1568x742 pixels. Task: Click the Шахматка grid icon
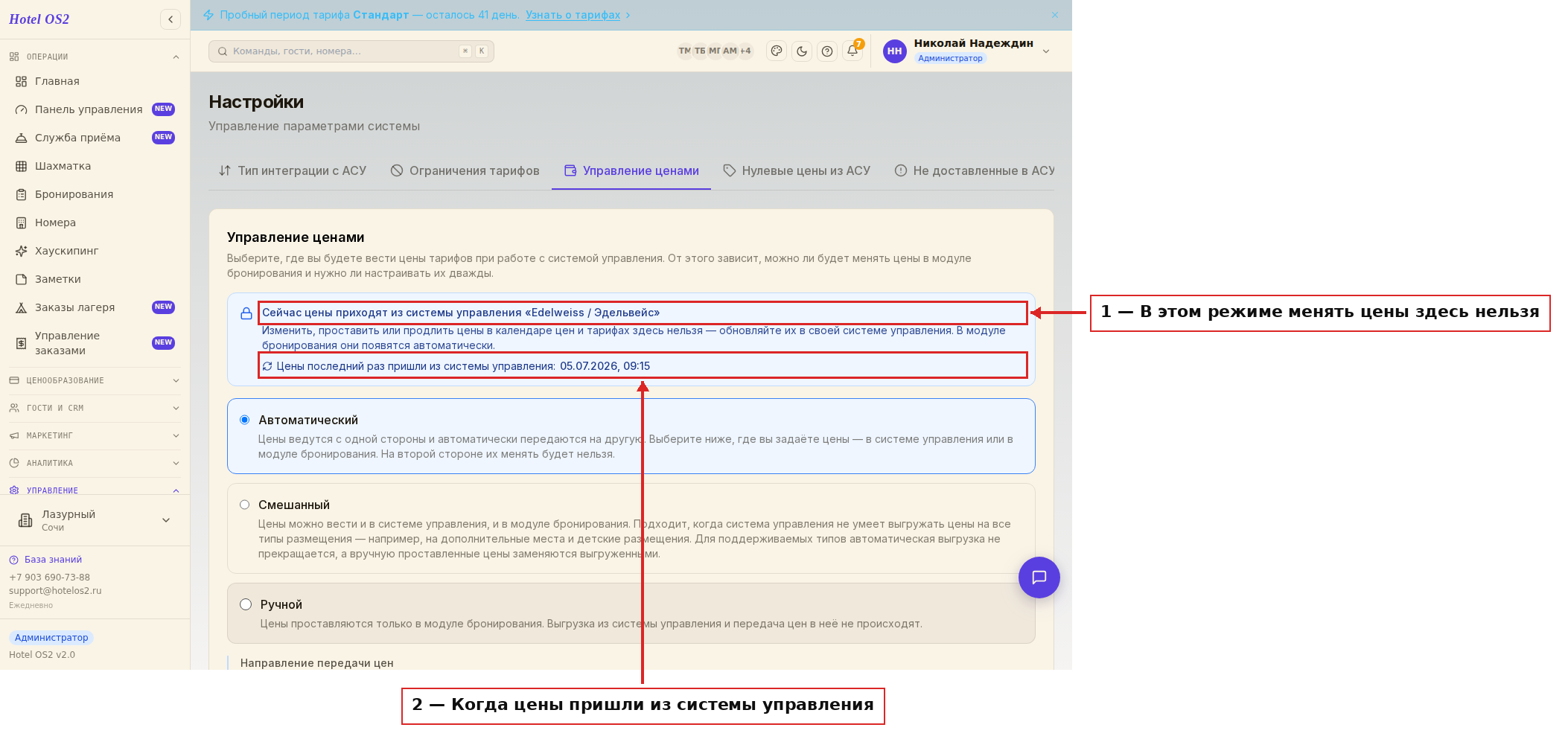22,166
